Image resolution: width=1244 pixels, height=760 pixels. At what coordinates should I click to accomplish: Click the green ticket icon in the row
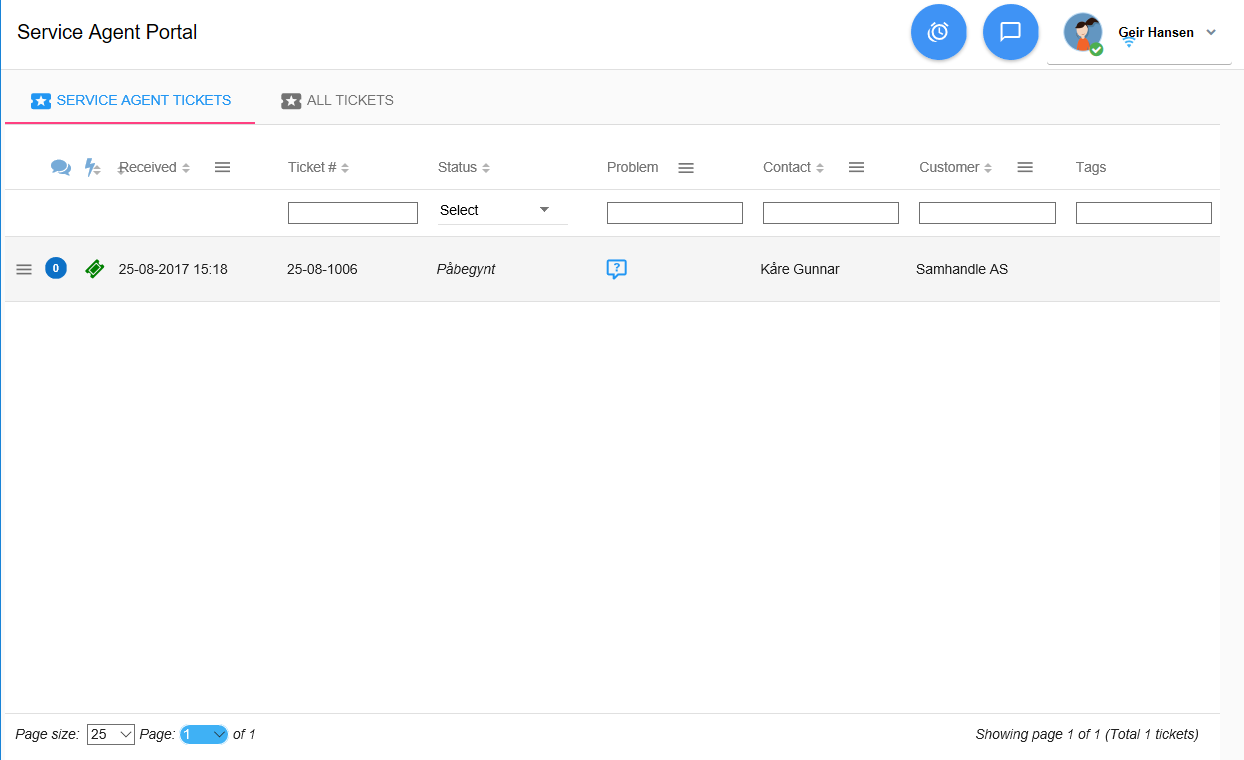94,268
